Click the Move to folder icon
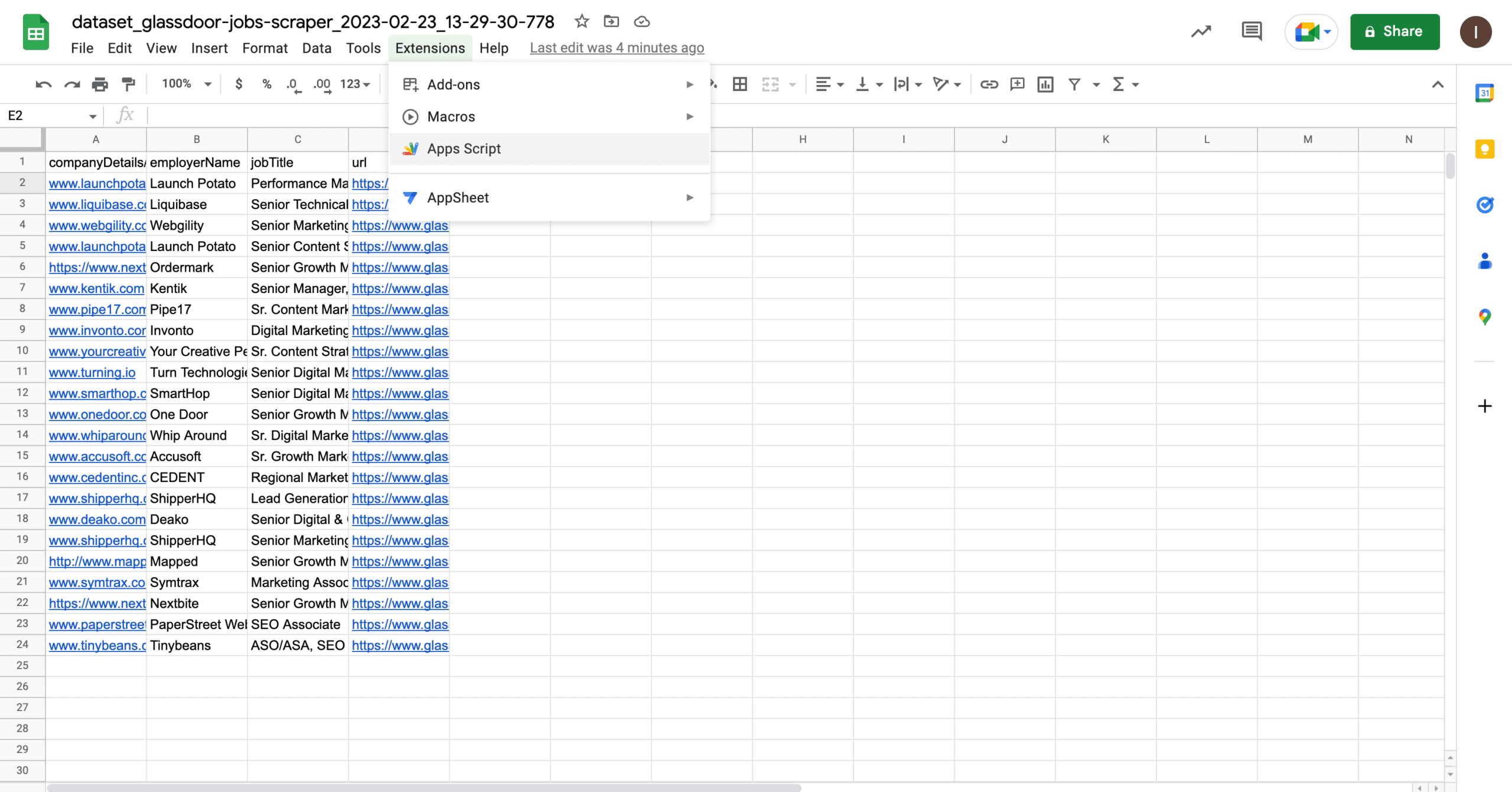The width and height of the screenshot is (1512, 792). pyautogui.click(x=611, y=22)
